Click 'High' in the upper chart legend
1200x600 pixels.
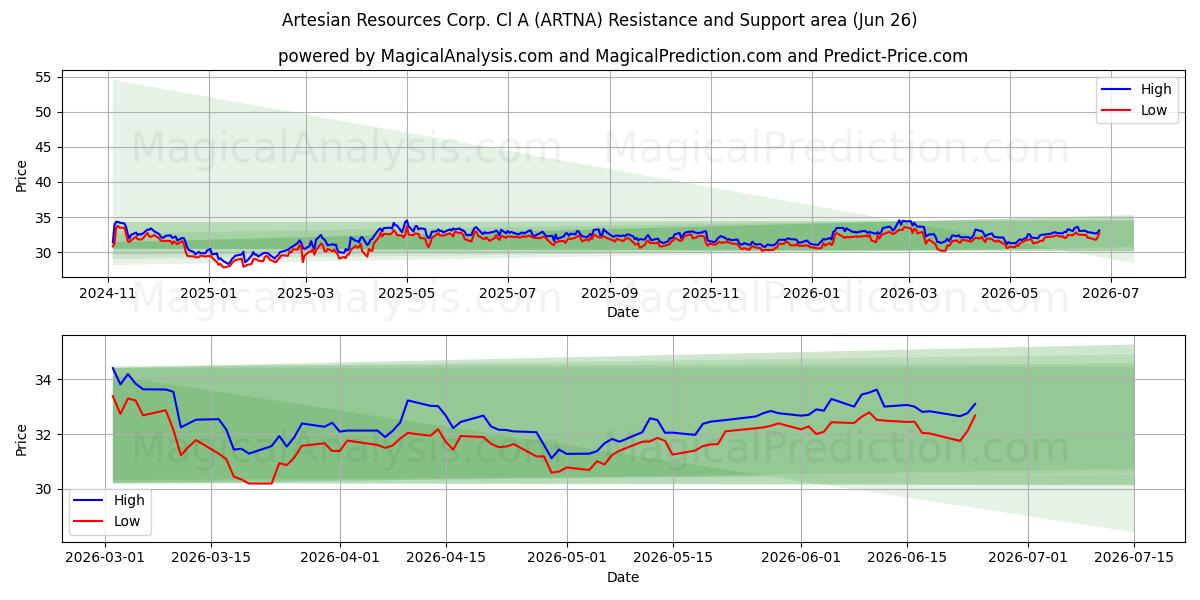pos(1156,89)
